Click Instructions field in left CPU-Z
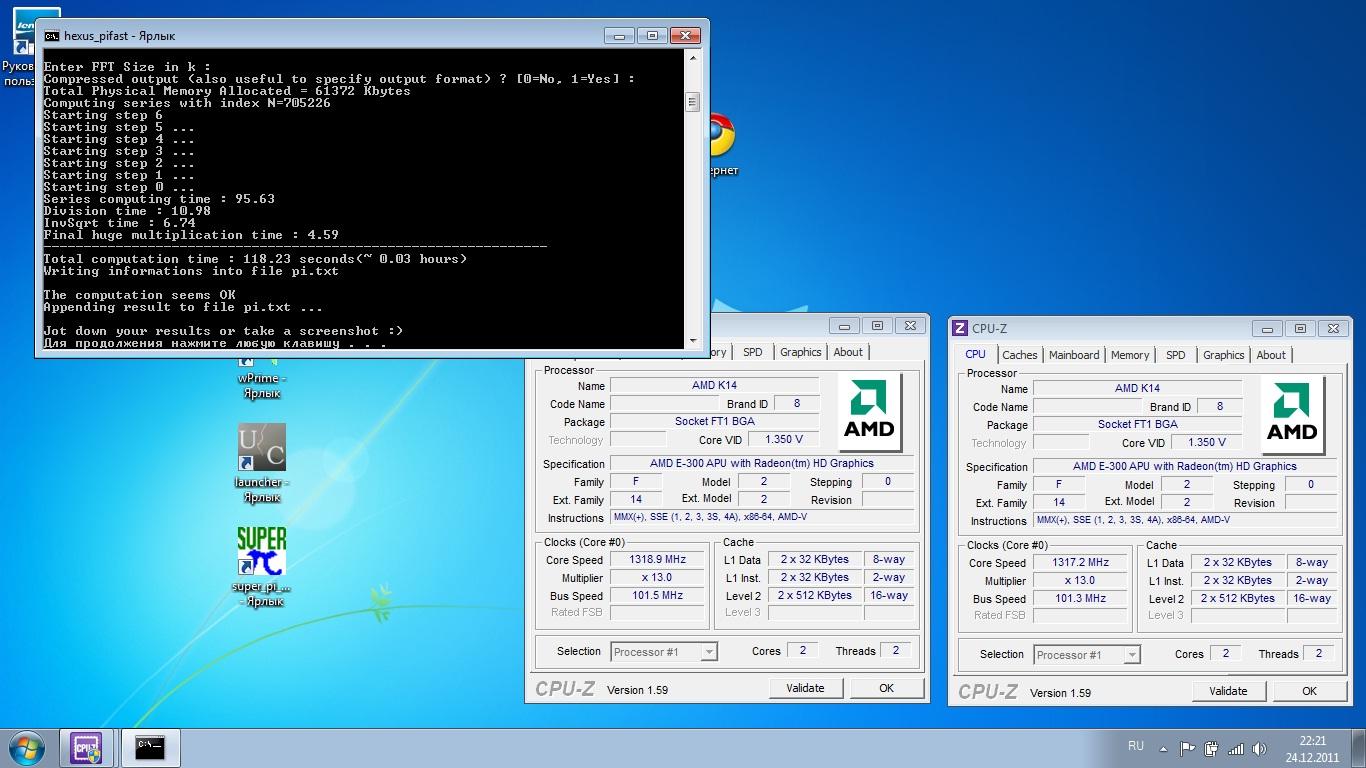The width and height of the screenshot is (1366, 768). point(761,517)
